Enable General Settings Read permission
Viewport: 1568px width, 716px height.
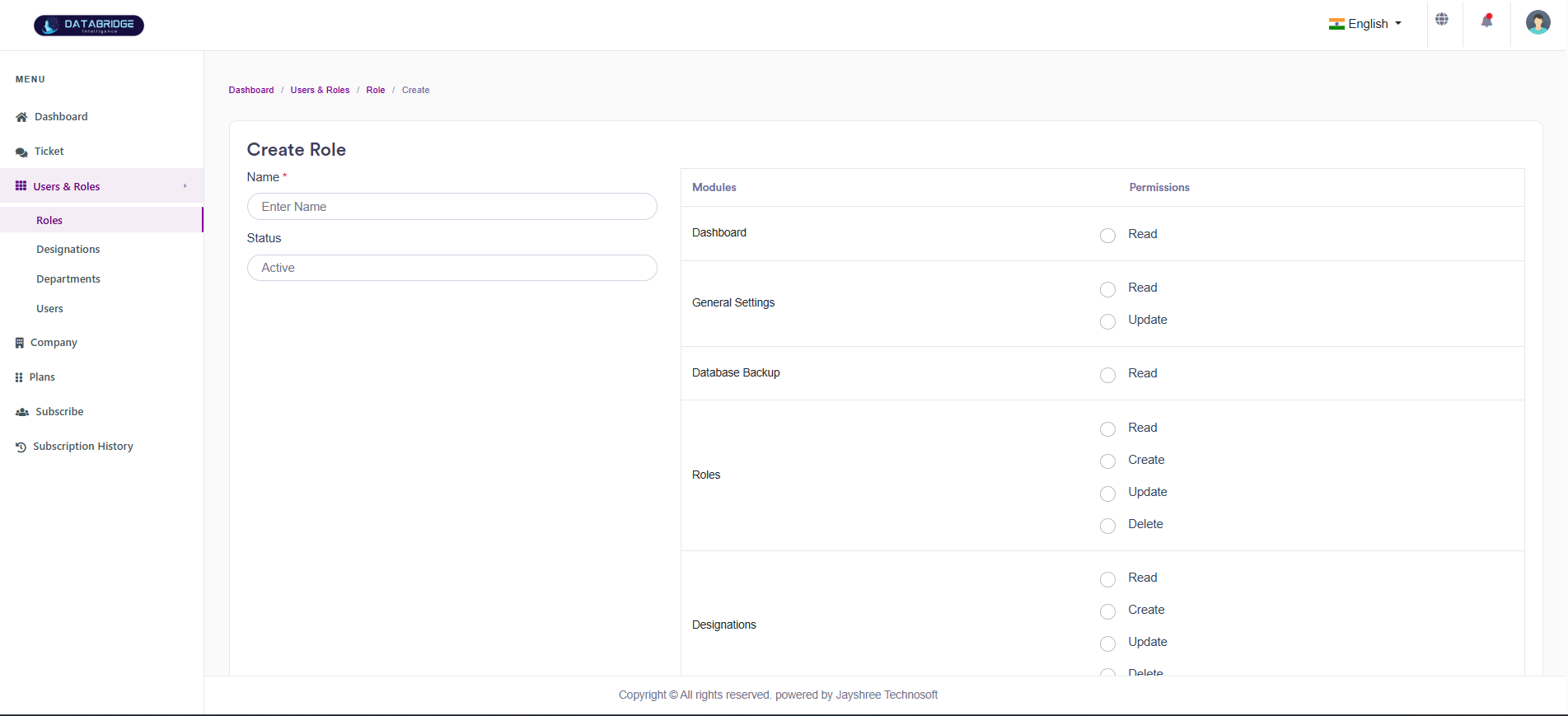coord(1108,289)
